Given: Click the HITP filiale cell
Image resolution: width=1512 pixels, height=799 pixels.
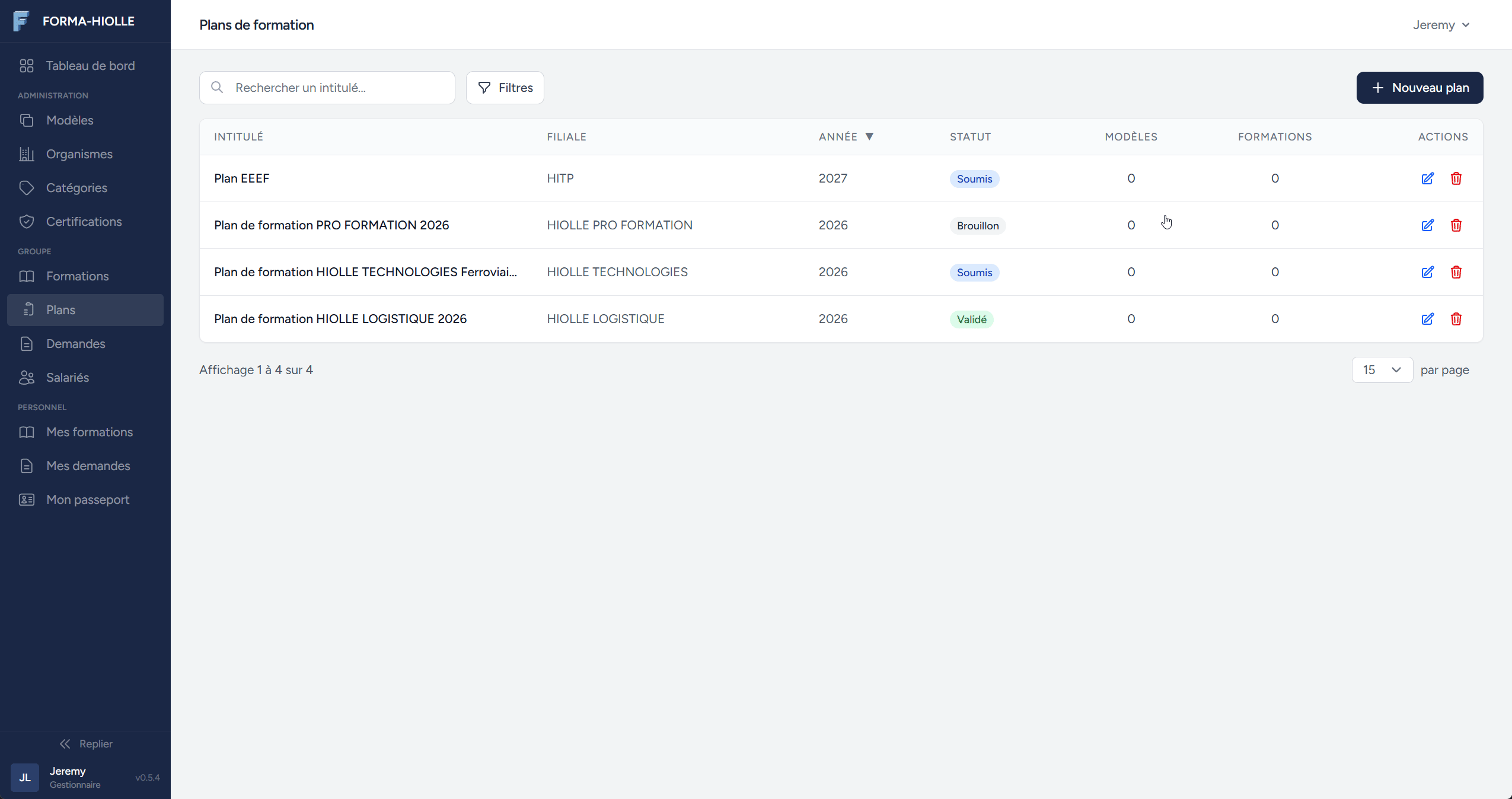Looking at the screenshot, I should point(560,178).
